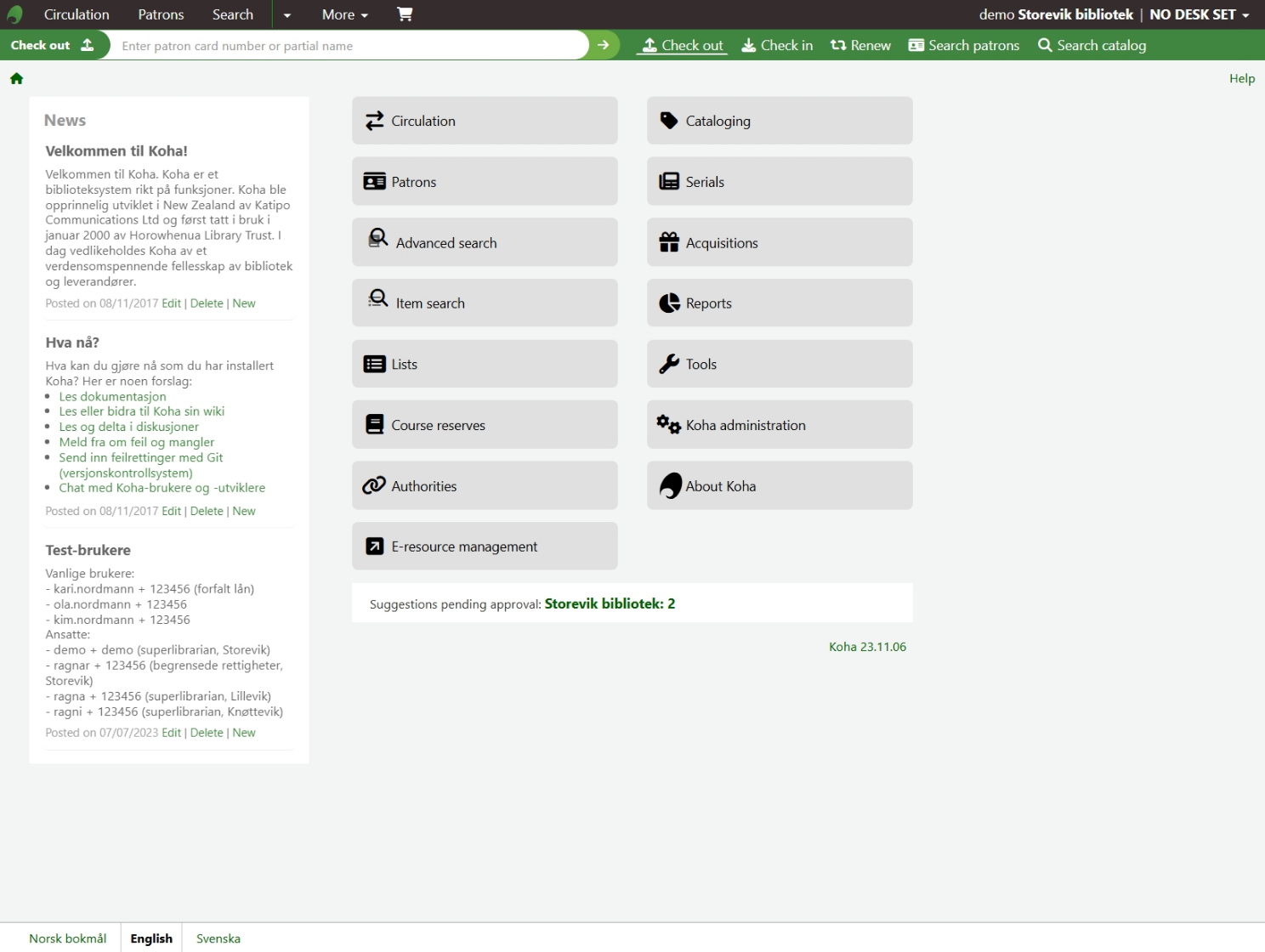Select Search catalog tab

[1092, 45]
